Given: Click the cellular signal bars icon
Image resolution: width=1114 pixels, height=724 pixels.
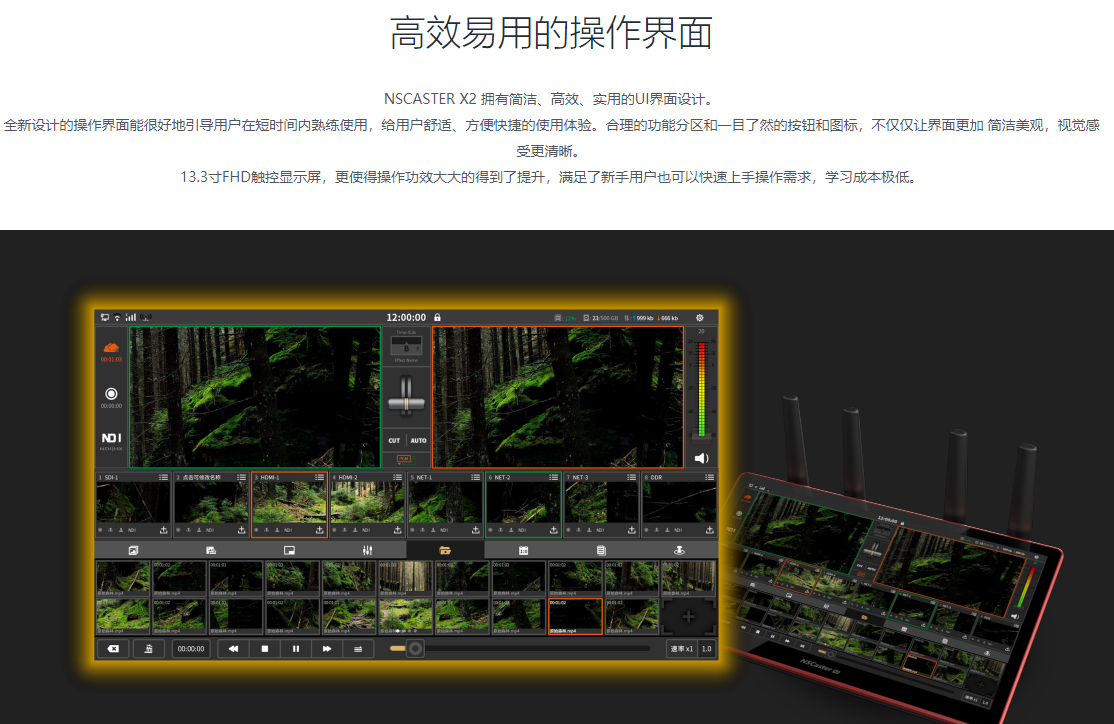Looking at the screenshot, I should (131, 317).
